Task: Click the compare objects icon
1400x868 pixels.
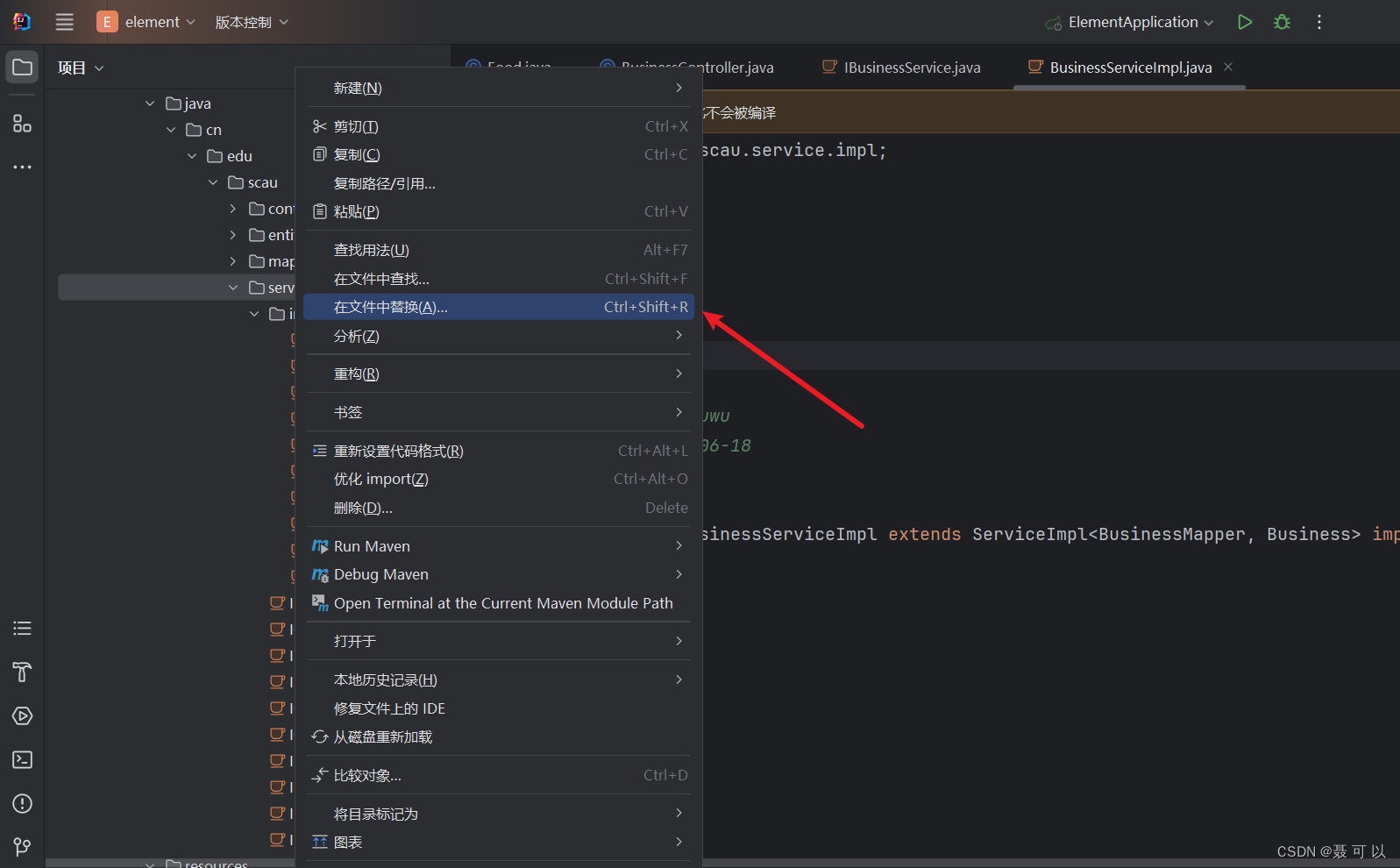Action: [x=320, y=775]
